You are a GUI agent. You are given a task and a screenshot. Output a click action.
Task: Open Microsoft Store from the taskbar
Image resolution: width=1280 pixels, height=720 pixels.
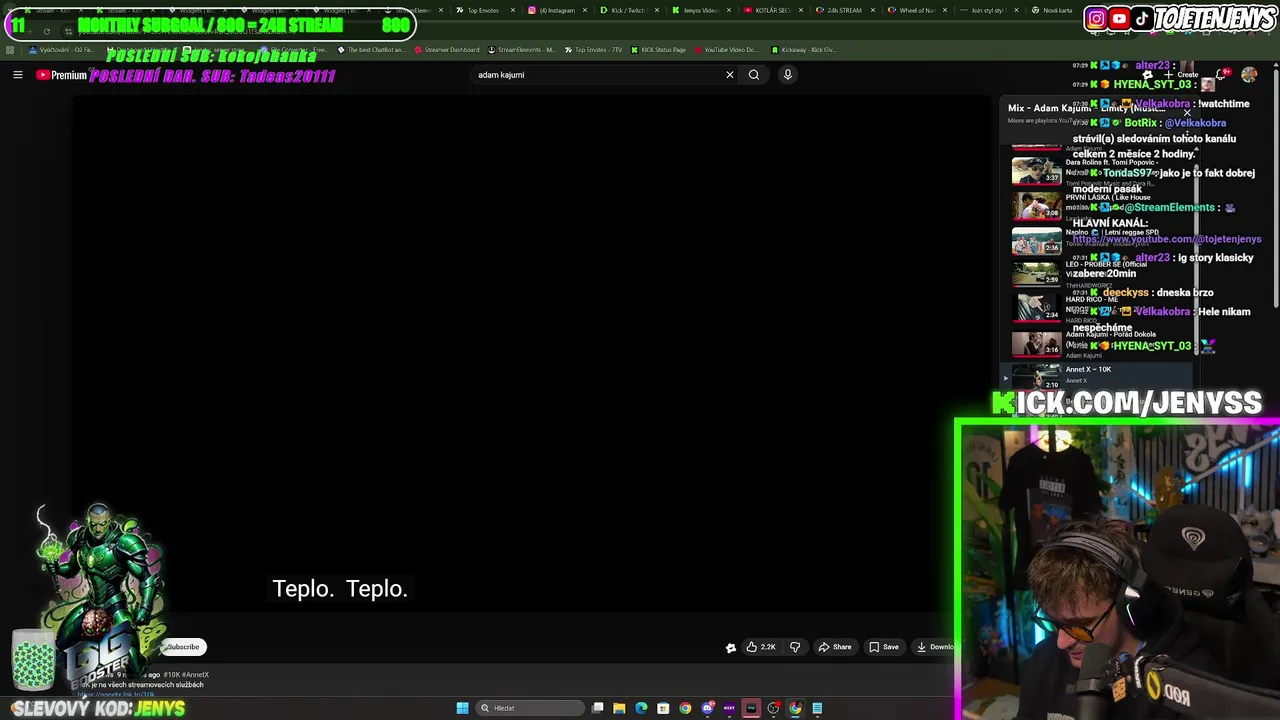[663, 708]
